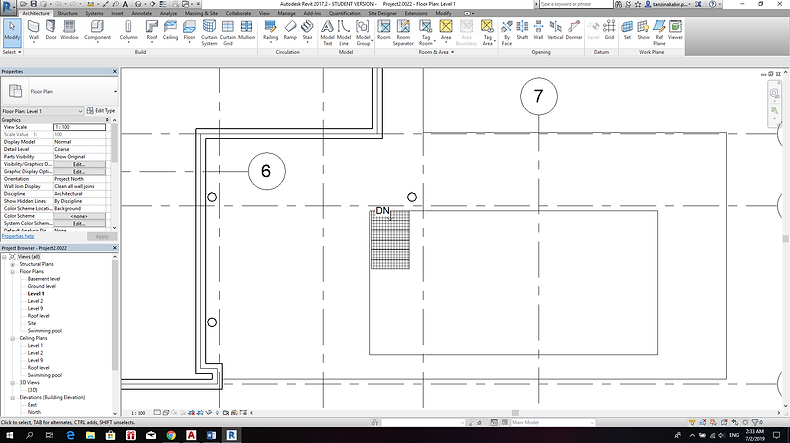The image size is (790, 443).
Task: Click the Edit Type button
Action: click(101, 111)
